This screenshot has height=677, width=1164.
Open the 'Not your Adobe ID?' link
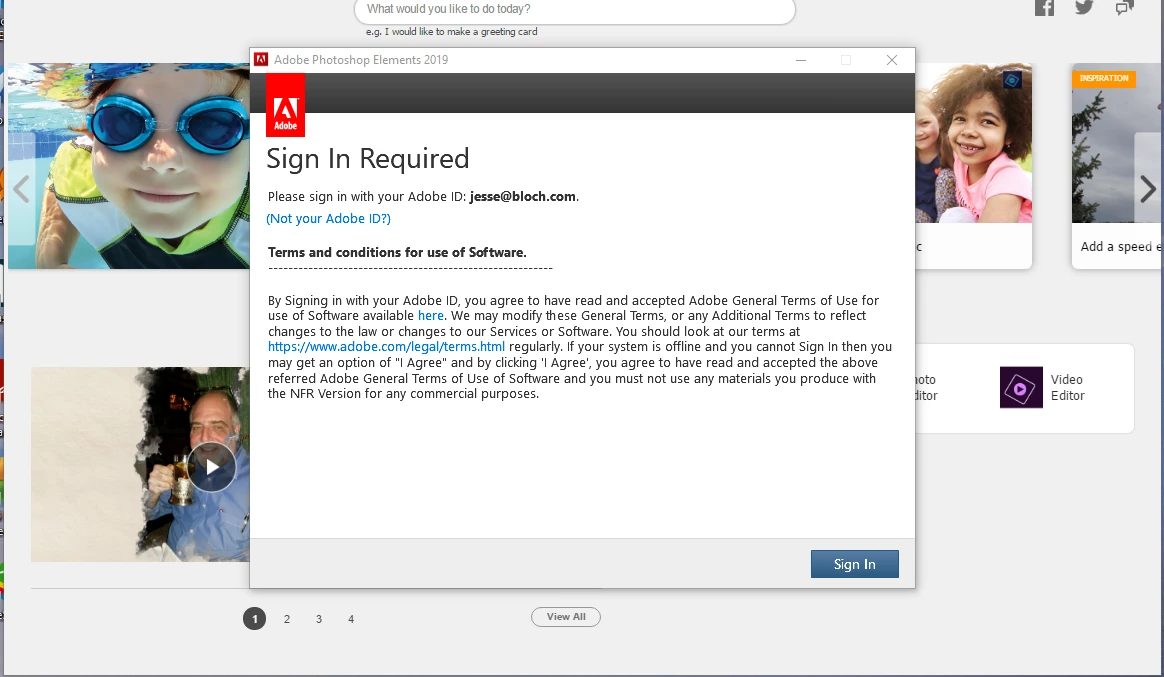point(328,218)
